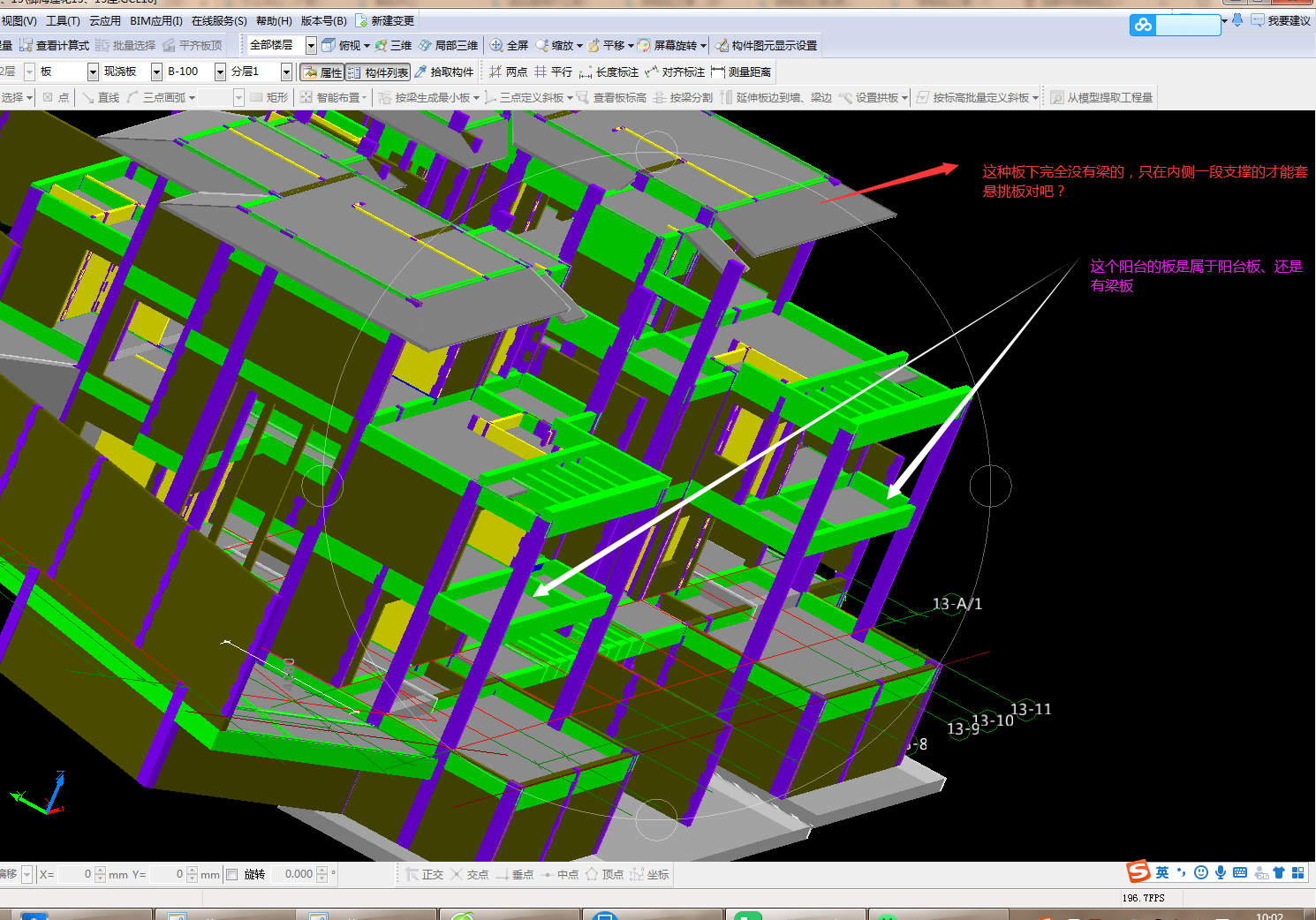Click the cloud account icon
The width and height of the screenshot is (1316, 920).
click(x=1143, y=25)
